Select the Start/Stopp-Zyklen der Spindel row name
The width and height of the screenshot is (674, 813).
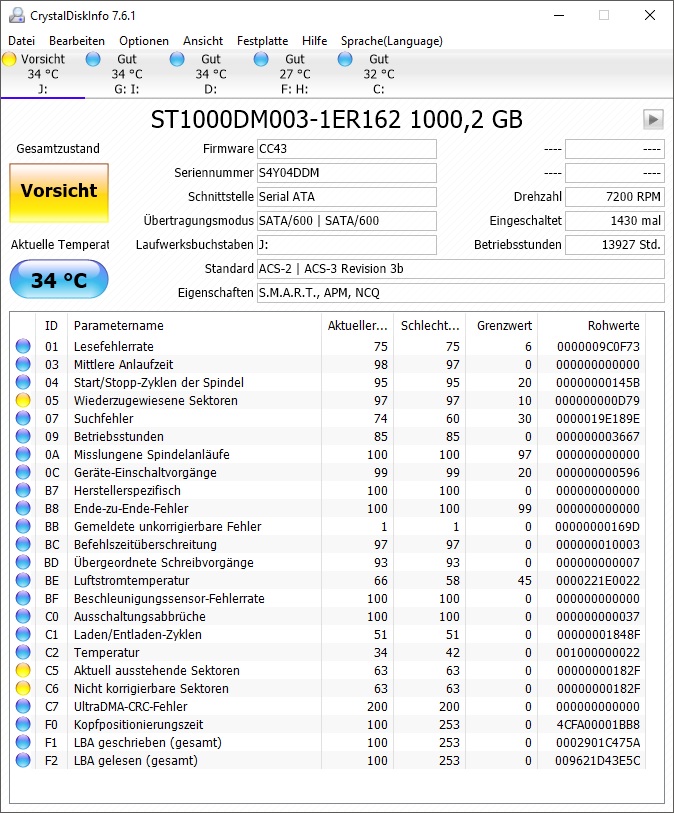click(x=159, y=383)
